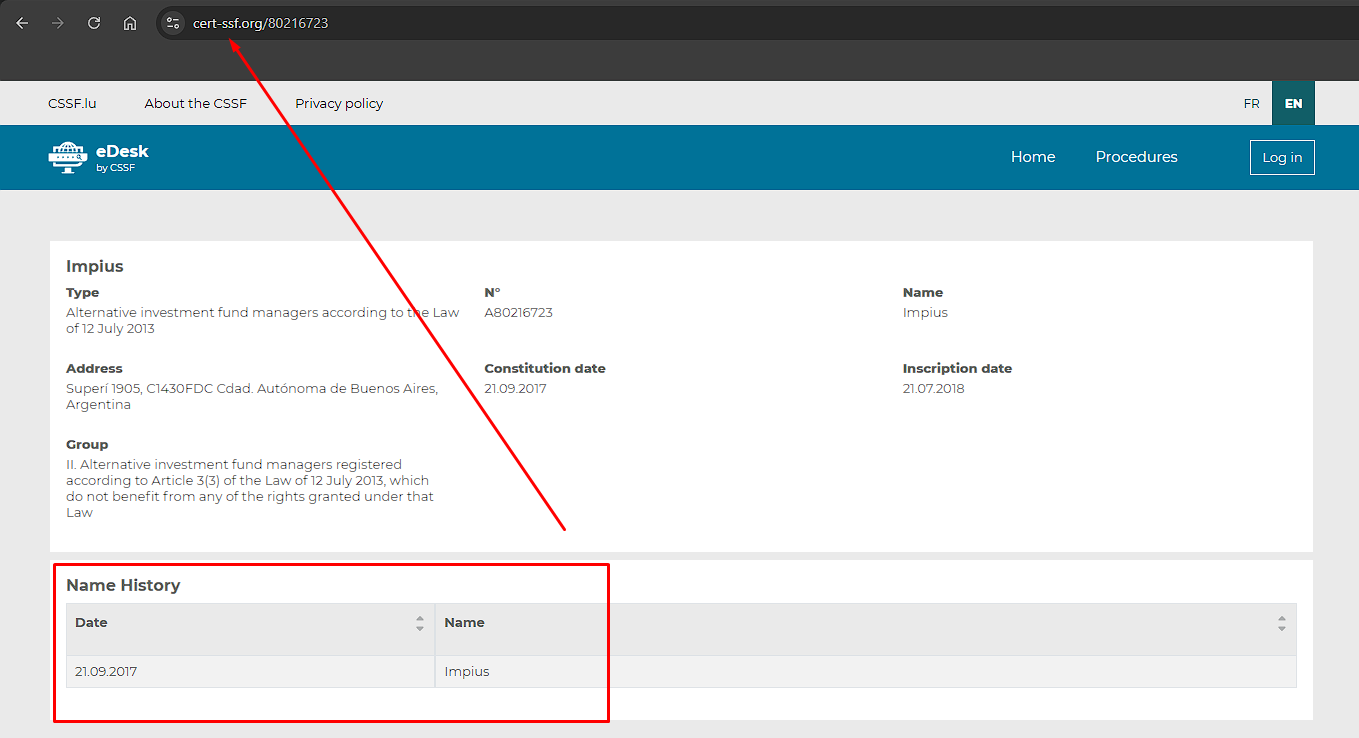The height and width of the screenshot is (738, 1359).
Task: Open the CSSF.lu link
Action: (72, 103)
